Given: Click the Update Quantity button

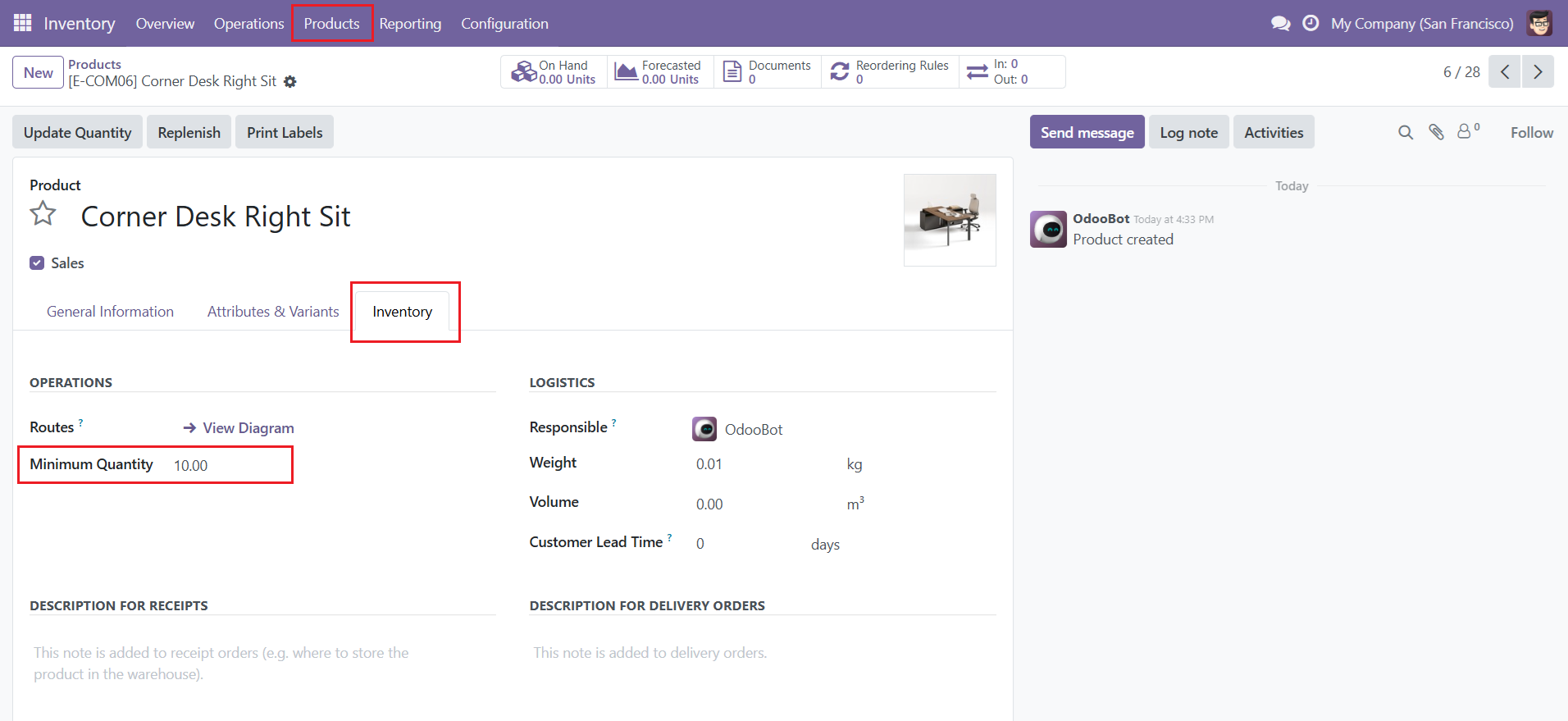Looking at the screenshot, I should coord(77,132).
